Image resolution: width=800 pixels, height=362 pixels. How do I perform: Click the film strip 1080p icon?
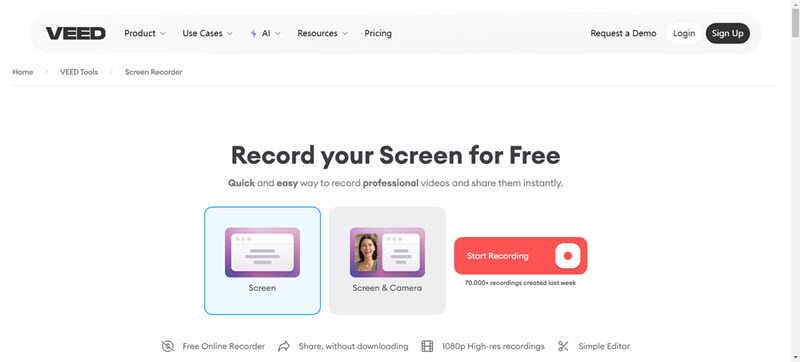pyautogui.click(x=427, y=346)
